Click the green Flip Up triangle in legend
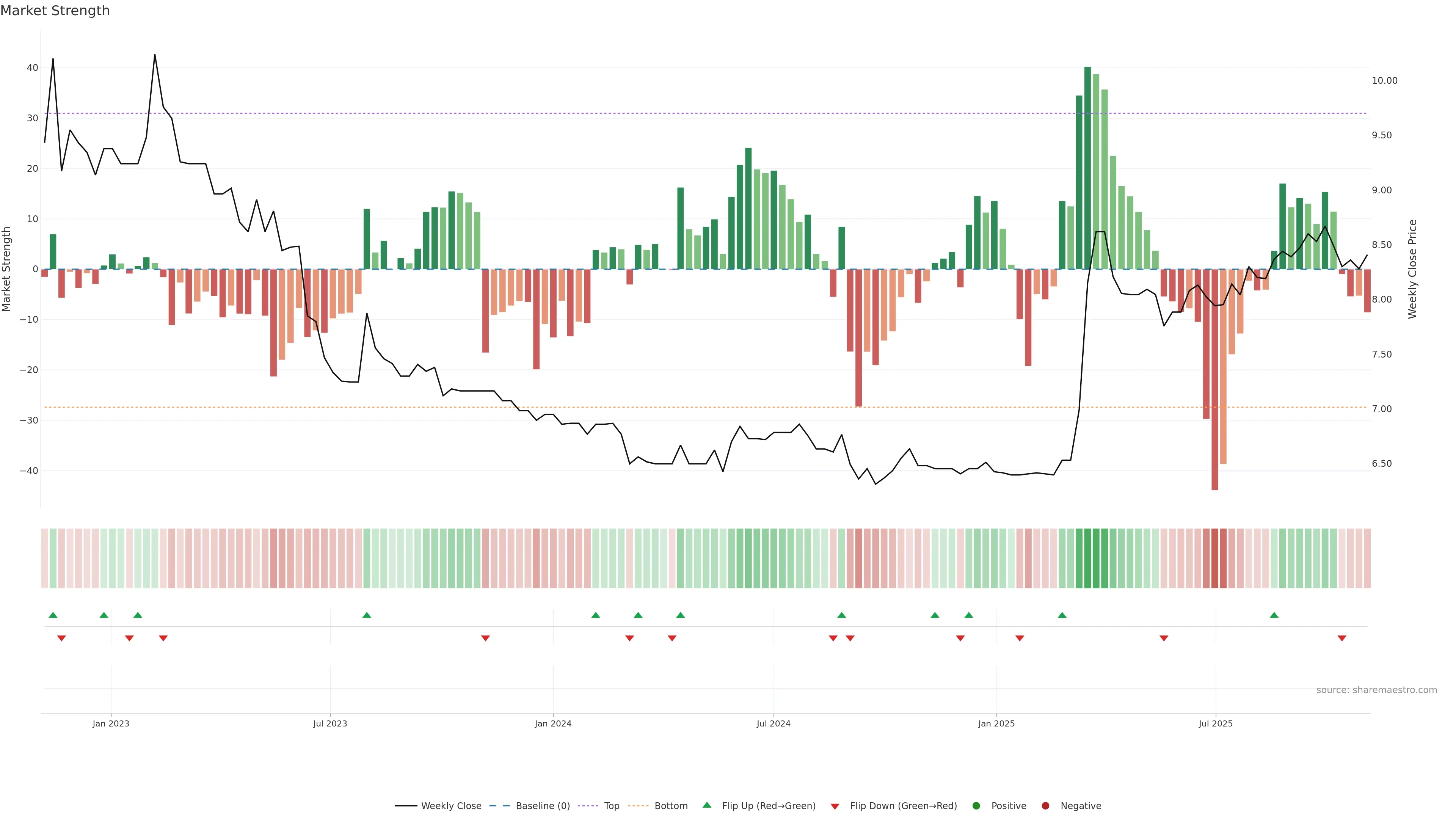This screenshot has height=819, width=1456. click(706, 805)
